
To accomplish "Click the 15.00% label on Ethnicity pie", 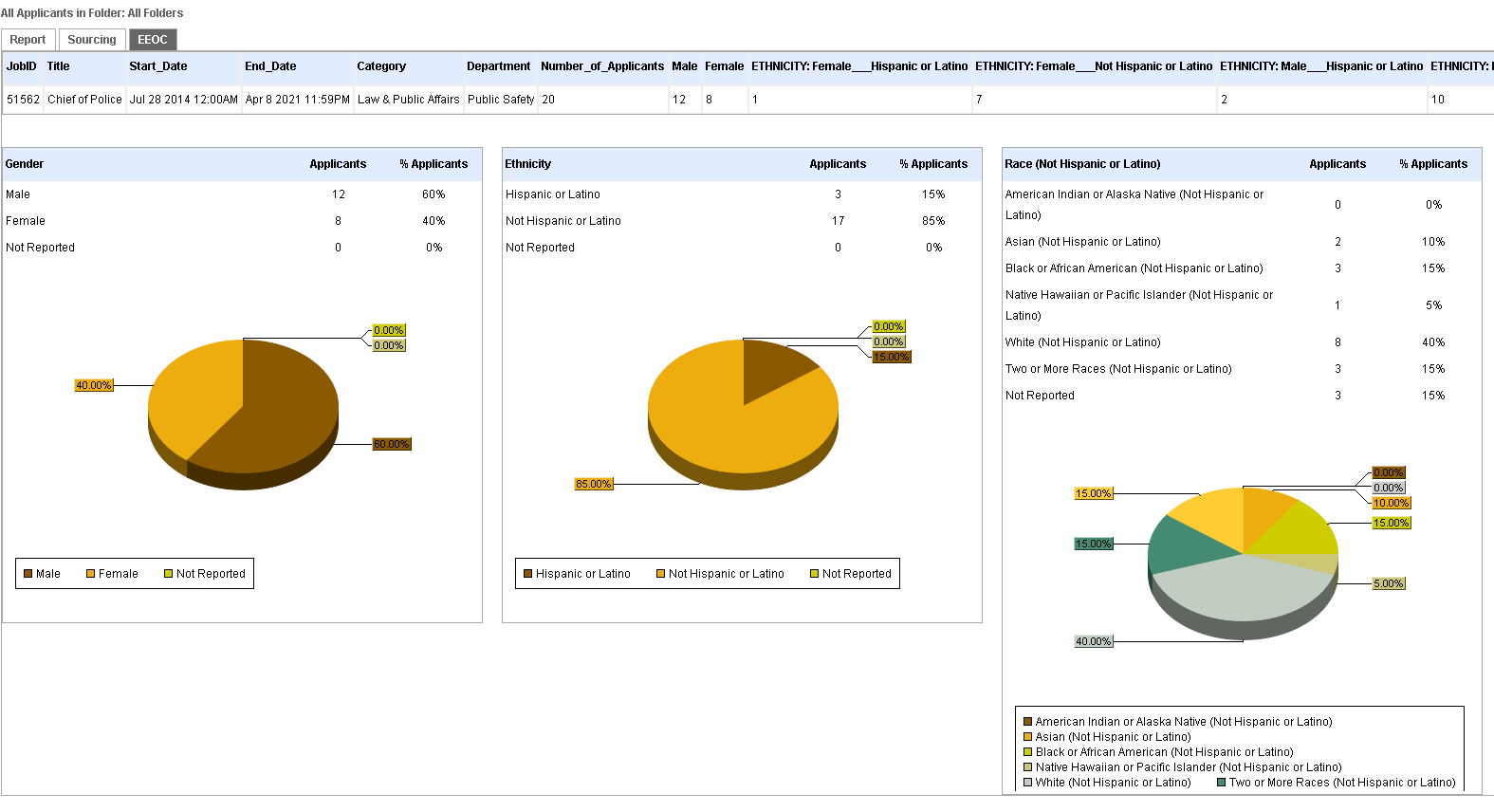I will (892, 357).
